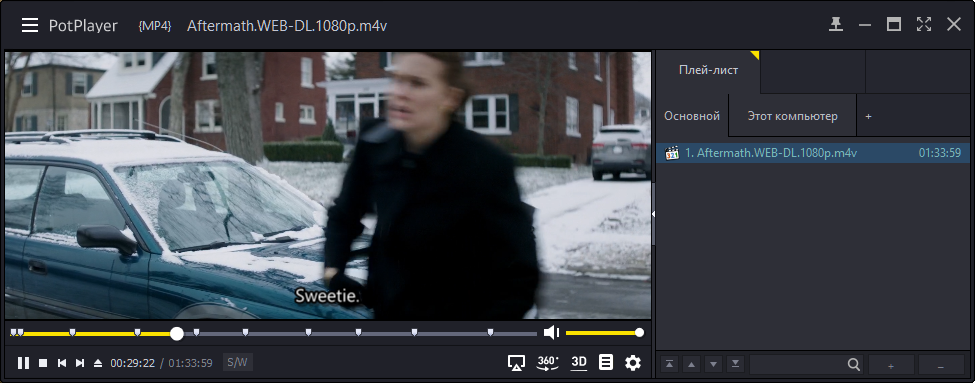Collapse the playlist panel with the side arrow
This screenshot has width=975, height=383.
point(654,214)
